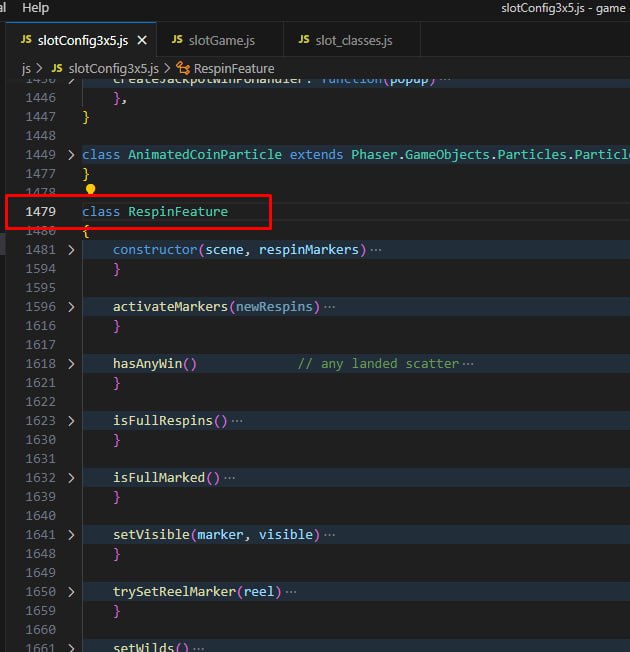This screenshot has width=630, height=652.
Task: Click the JS icon on slot_classes.js tab
Action: tap(304, 40)
